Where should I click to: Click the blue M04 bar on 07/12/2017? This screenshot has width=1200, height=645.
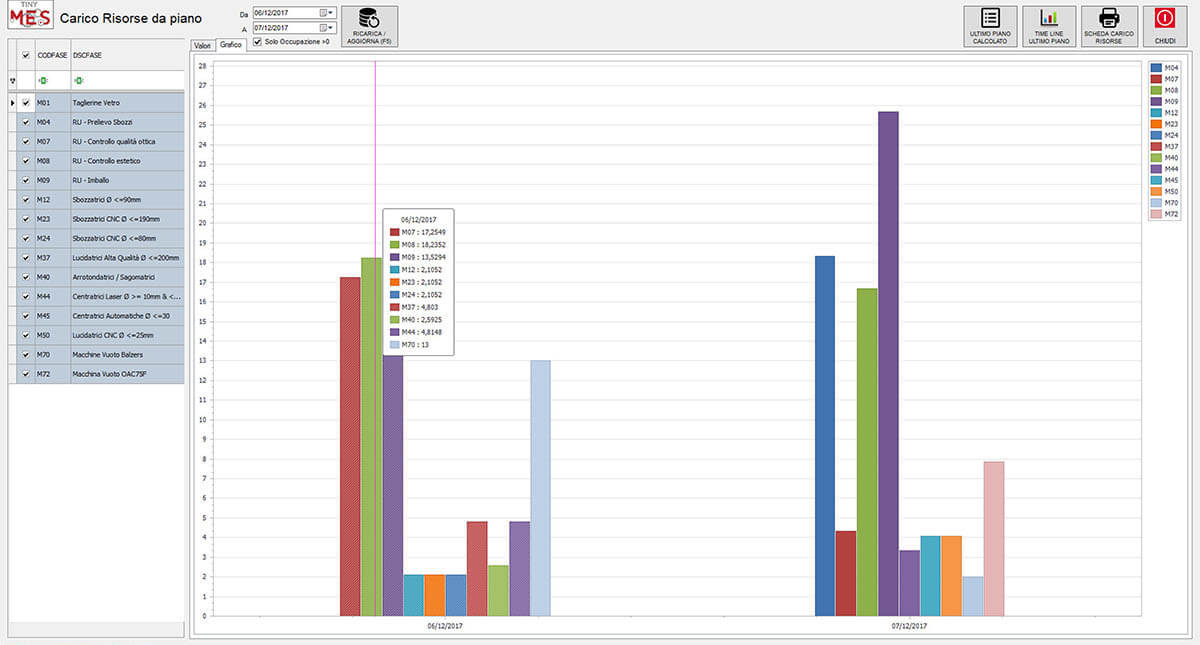[824, 436]
